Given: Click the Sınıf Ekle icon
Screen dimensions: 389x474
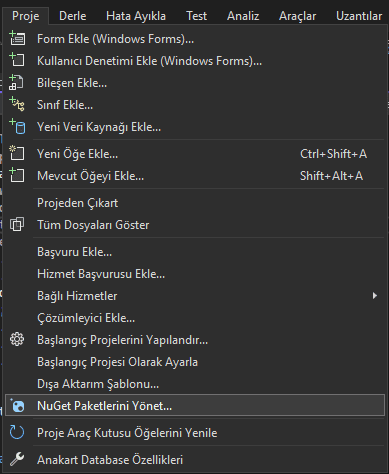Looking at the screenshot, I should pos(17,104).
